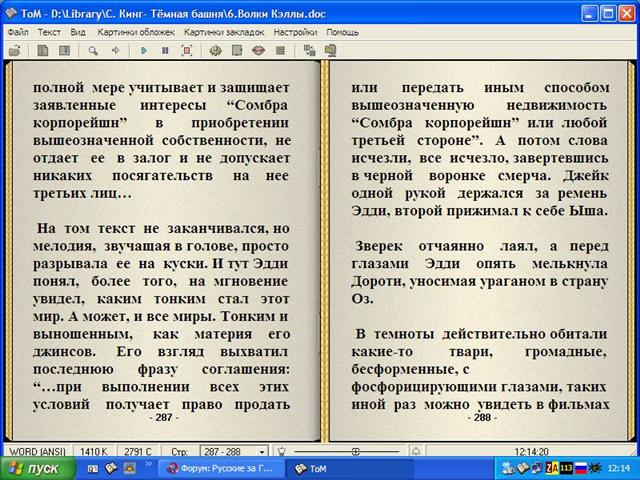Open the Файл menu
The height and width of the screenshot is (480, 640).
point(18,32)
